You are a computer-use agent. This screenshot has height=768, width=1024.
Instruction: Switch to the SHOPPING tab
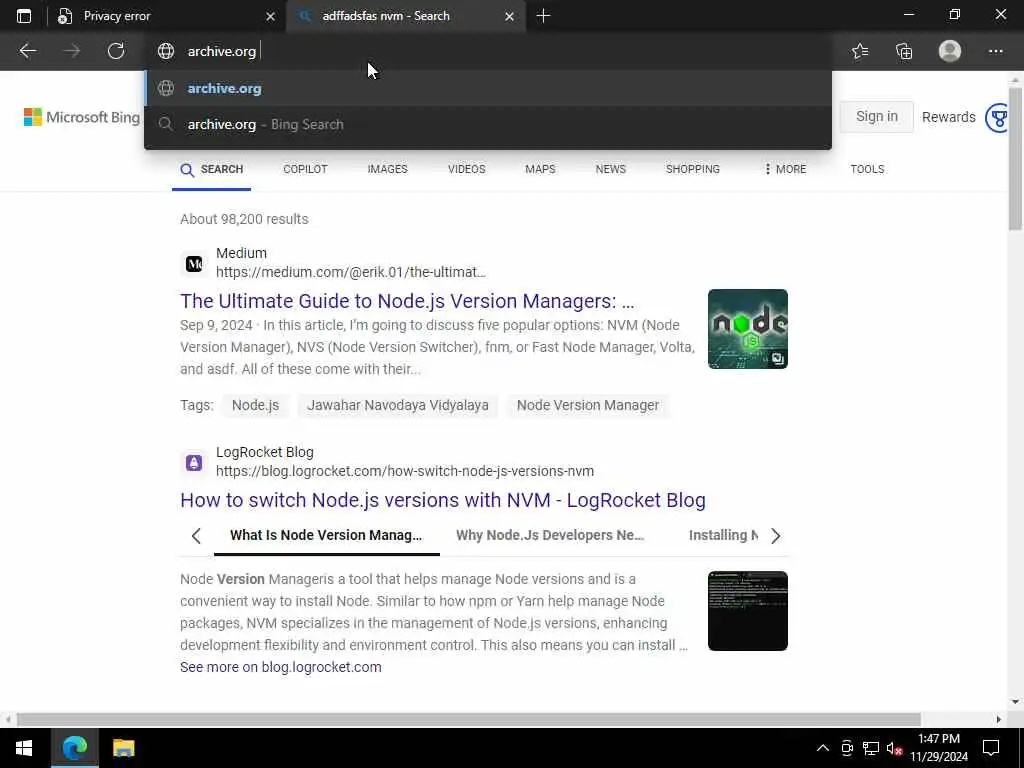click(x=692, y=169)
